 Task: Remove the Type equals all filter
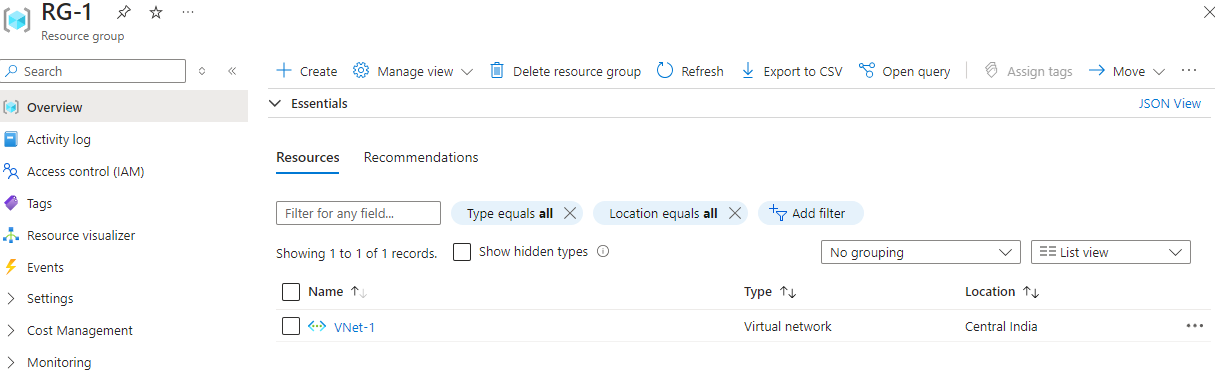pyautogui.click(x=570, y=213)
